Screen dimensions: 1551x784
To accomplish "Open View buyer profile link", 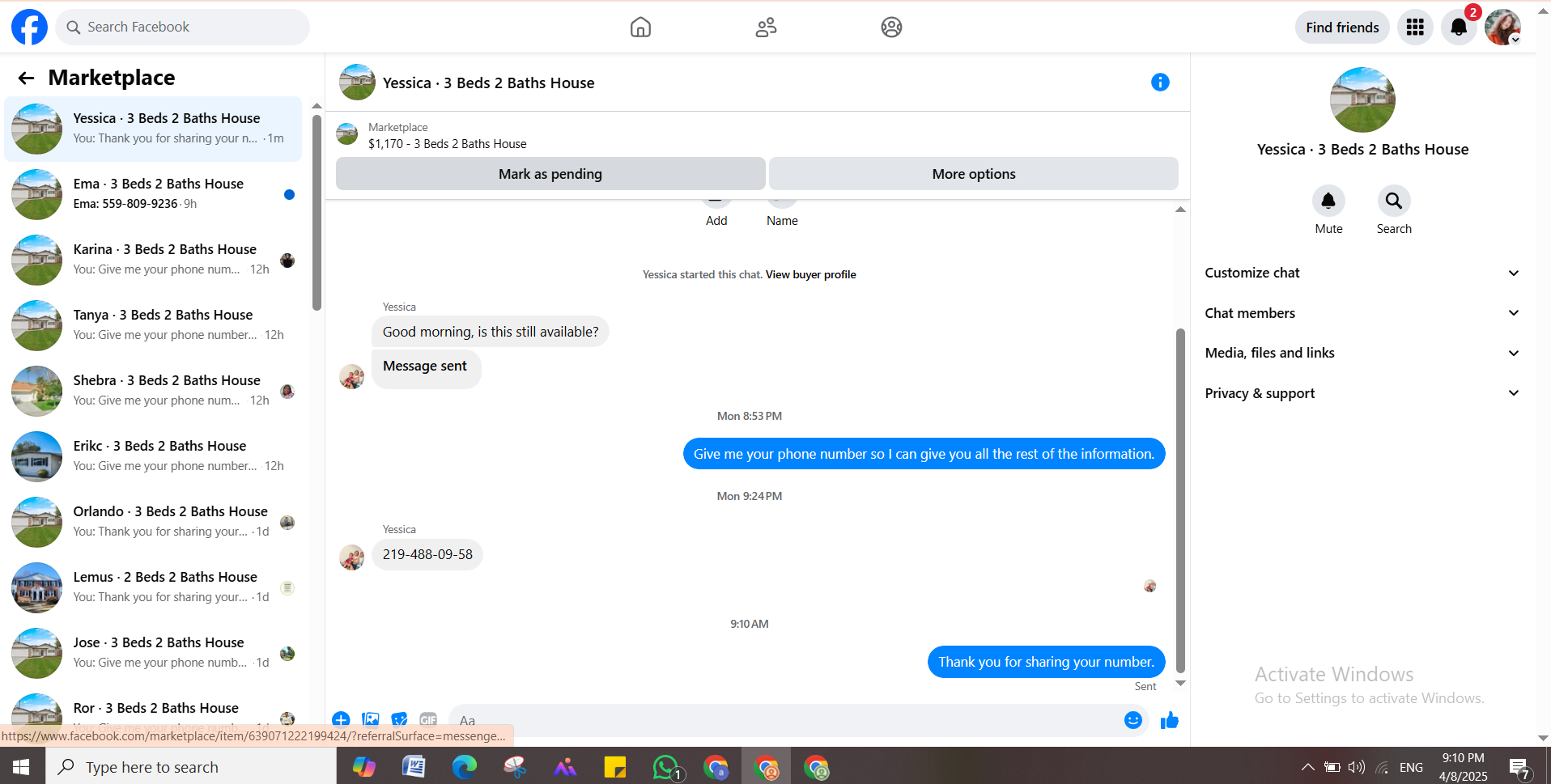I will pyautogui.click(x=810, y=275).
